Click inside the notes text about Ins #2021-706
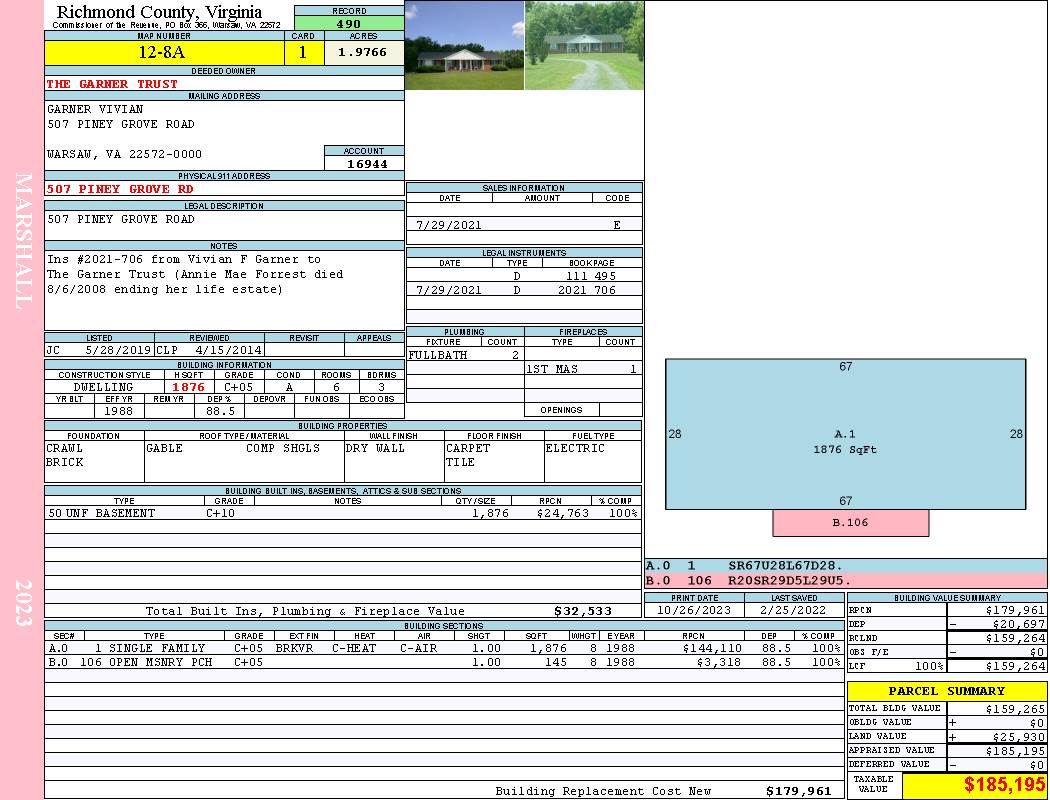 coord(195,275)
